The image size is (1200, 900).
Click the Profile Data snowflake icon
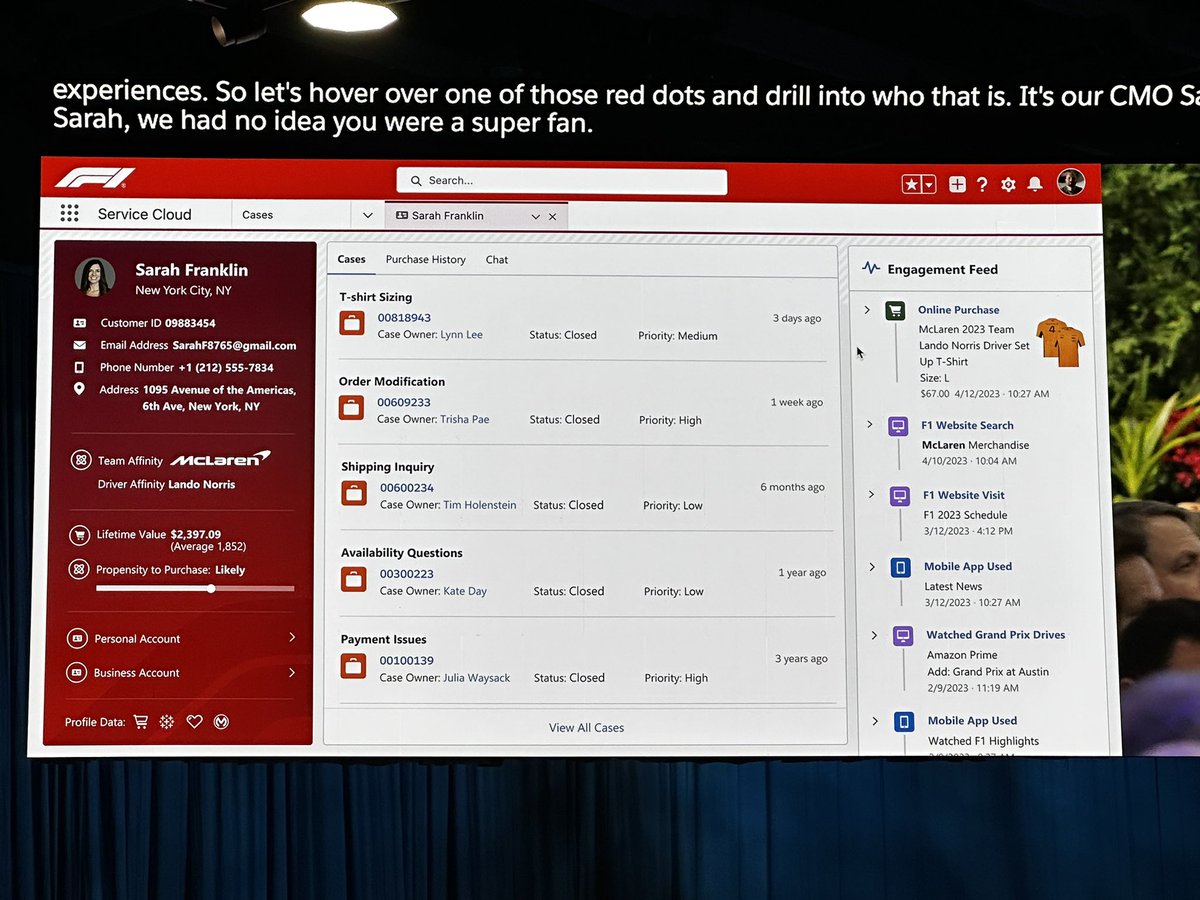[x=167, y=721]
